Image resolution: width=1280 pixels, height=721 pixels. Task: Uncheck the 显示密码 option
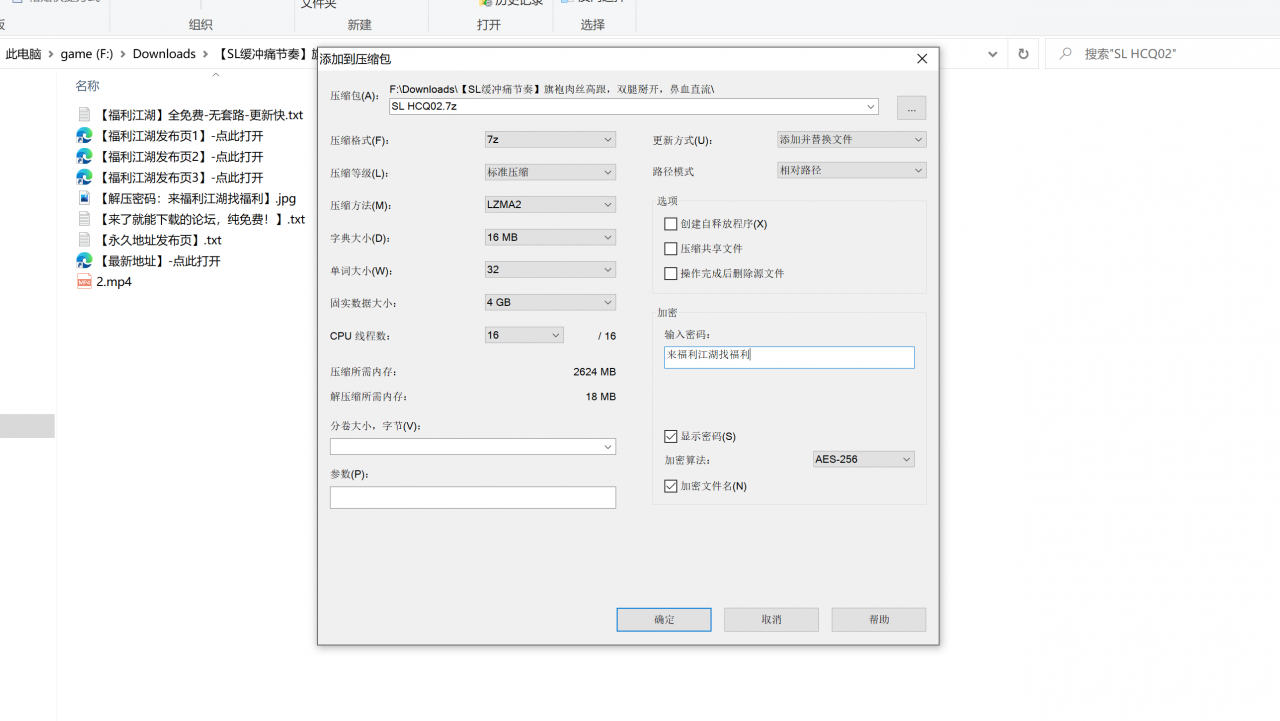coord(671,437)
